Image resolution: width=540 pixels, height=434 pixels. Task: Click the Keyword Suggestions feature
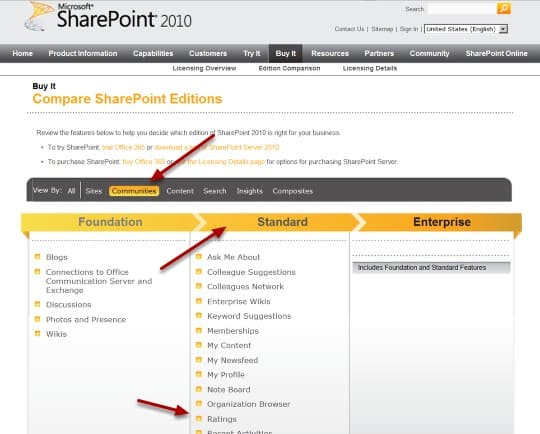249,316
